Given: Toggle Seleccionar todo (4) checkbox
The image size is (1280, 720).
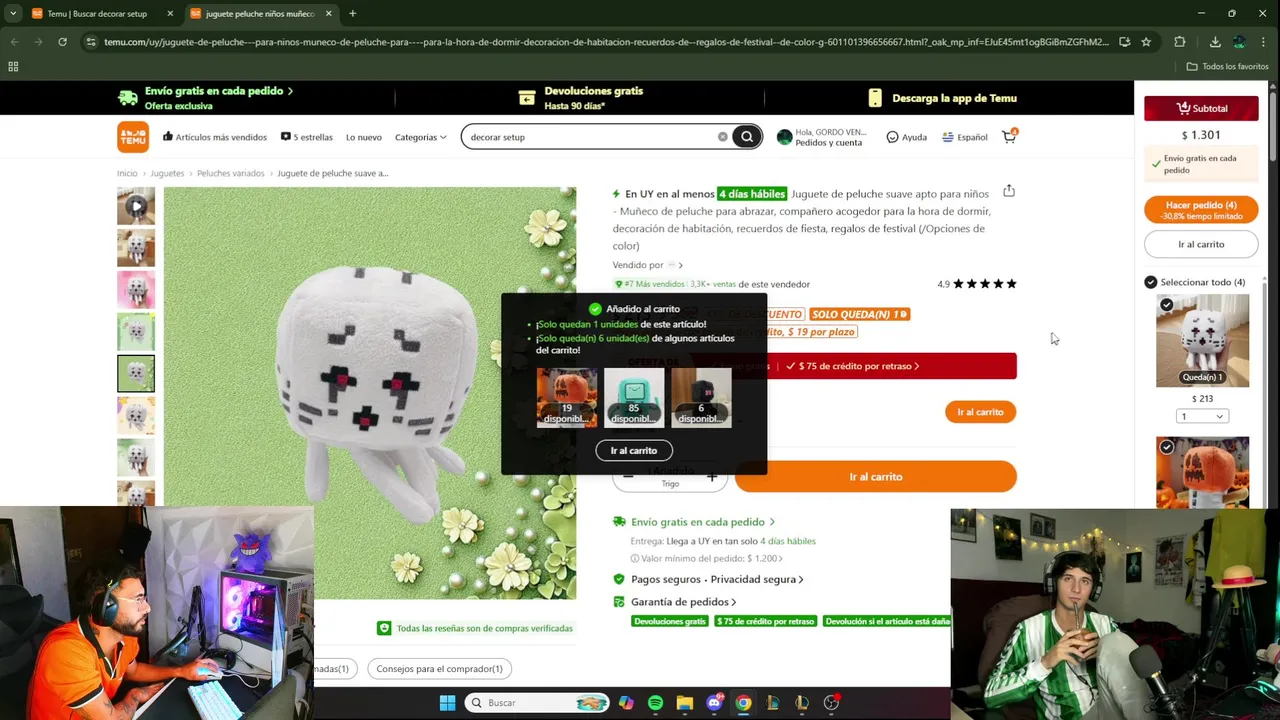Looking at the screenshot, I should pyautogui.click(x=1150, y=282).
